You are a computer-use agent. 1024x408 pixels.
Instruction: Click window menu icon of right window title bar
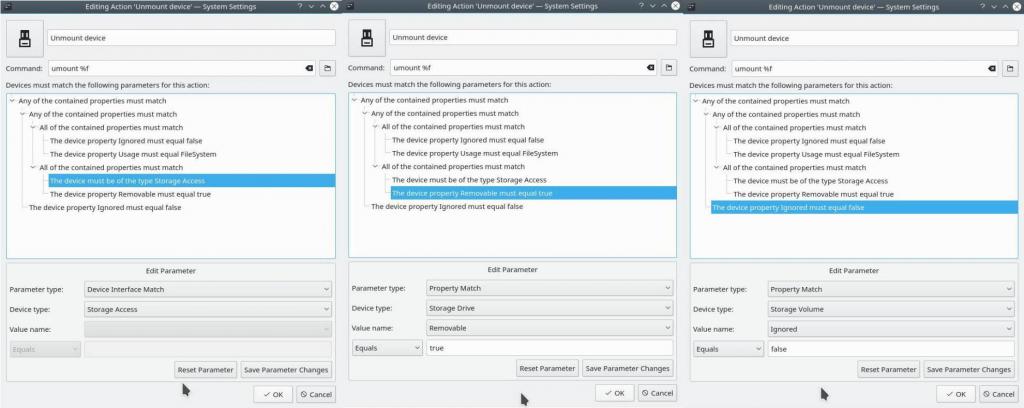(692, 6)
